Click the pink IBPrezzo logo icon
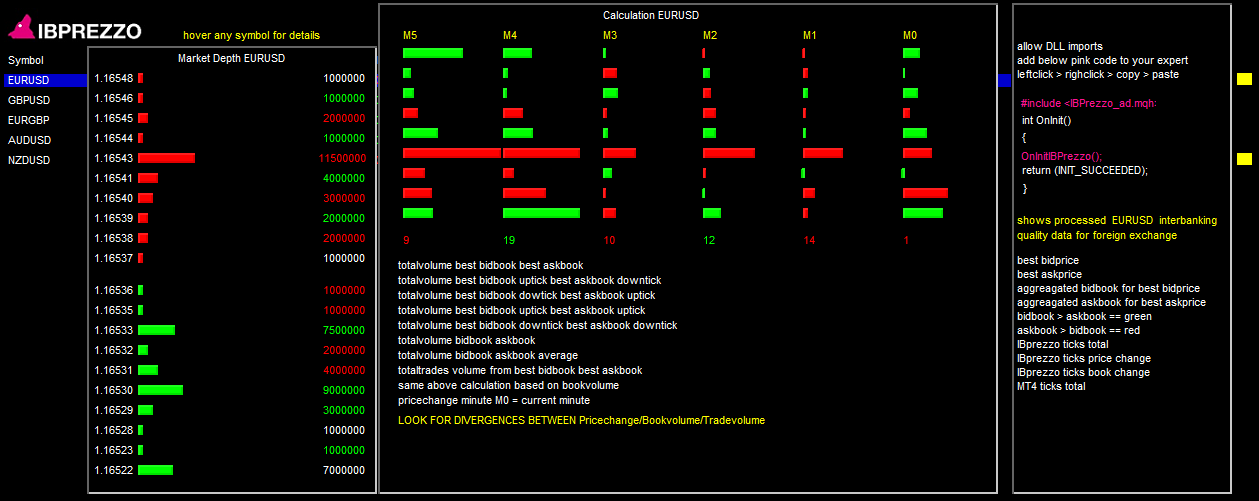 [x=22, y=30]
